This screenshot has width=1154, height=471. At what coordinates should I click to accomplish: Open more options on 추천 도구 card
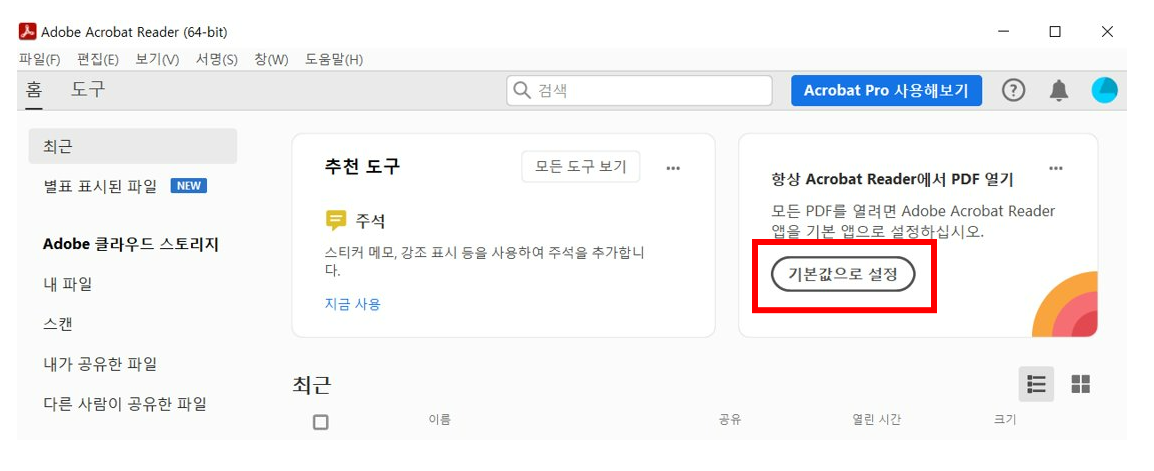[673, 168]
